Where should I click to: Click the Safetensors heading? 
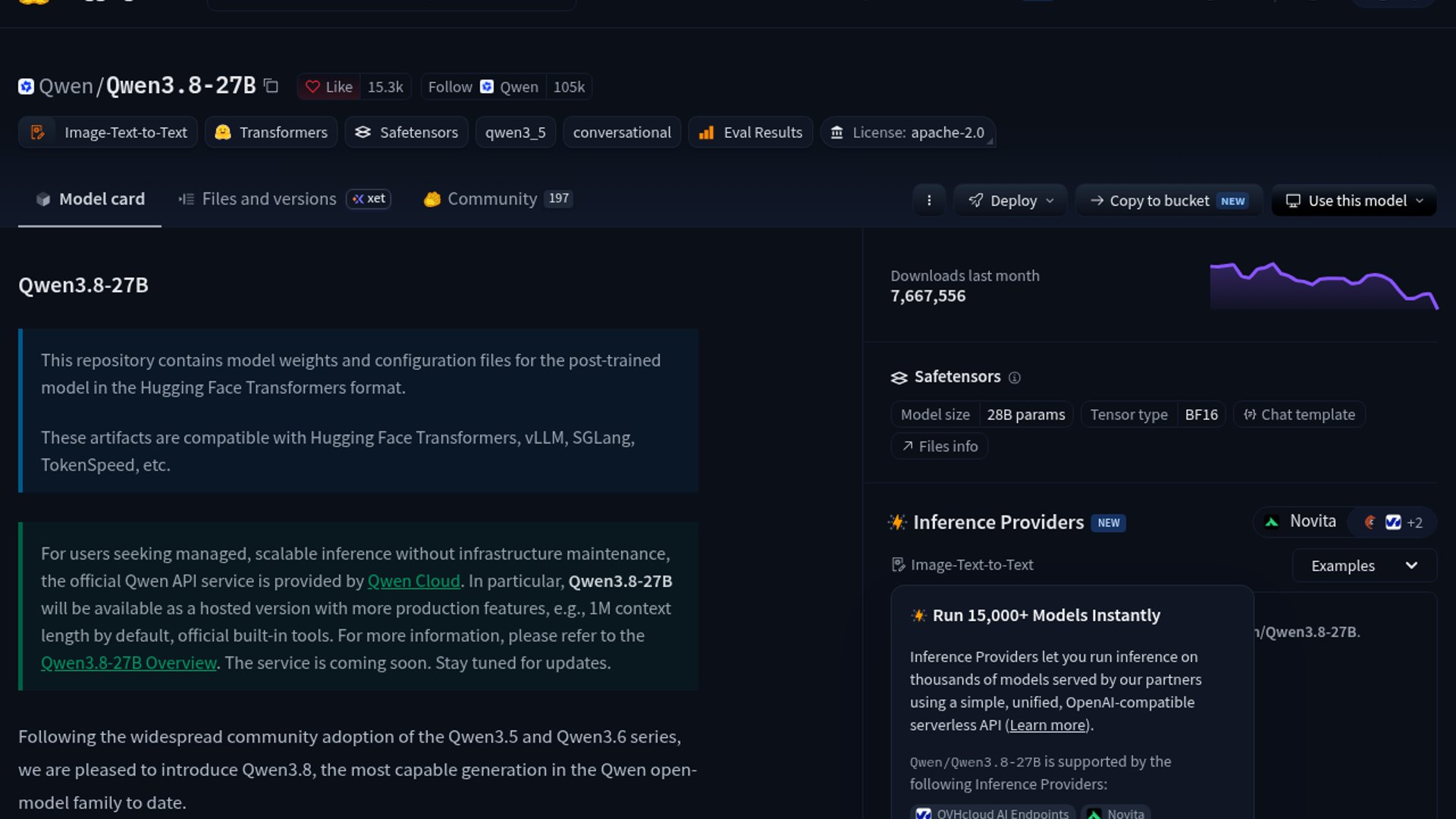tap(957, 377)
